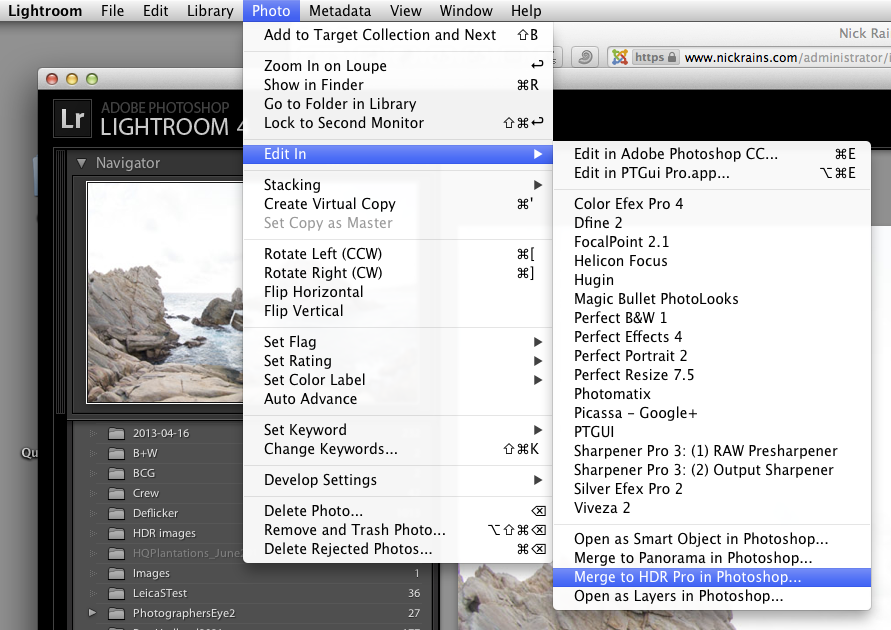Choose Edit in PTGui Pro.app
891x630 pixels.
pos(712,173)
